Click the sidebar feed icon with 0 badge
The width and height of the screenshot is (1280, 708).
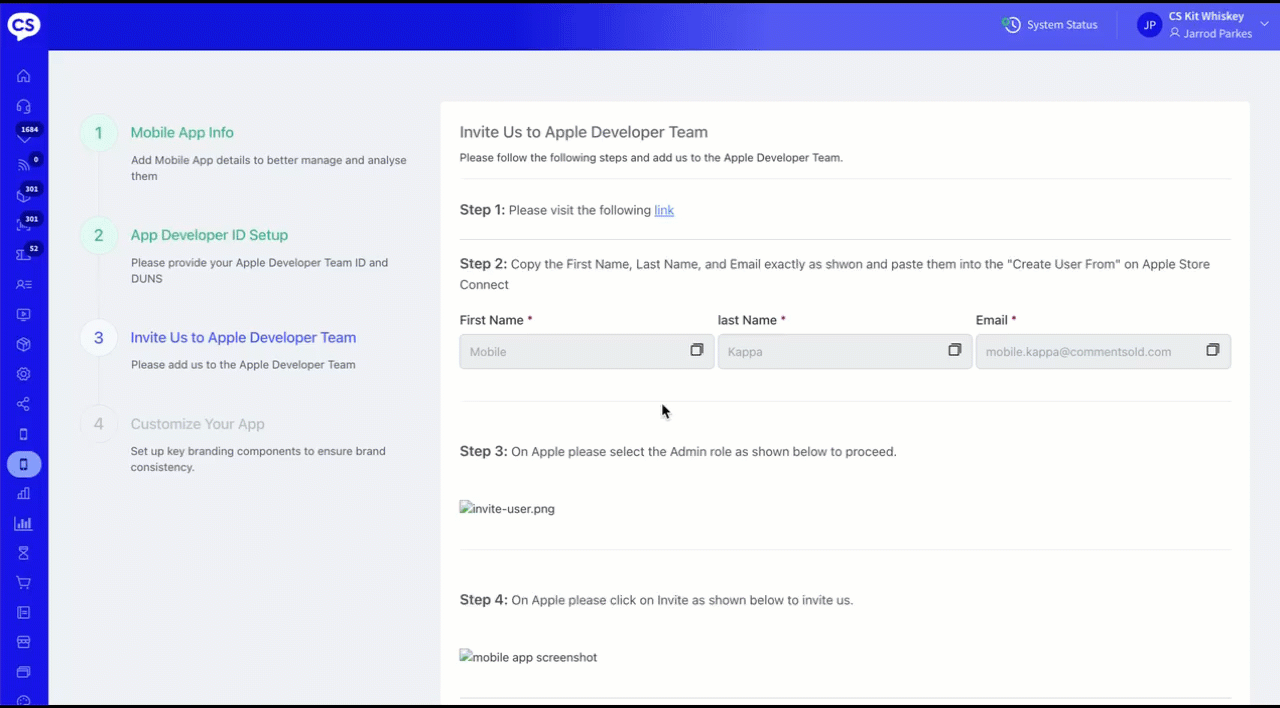[24, 165]
